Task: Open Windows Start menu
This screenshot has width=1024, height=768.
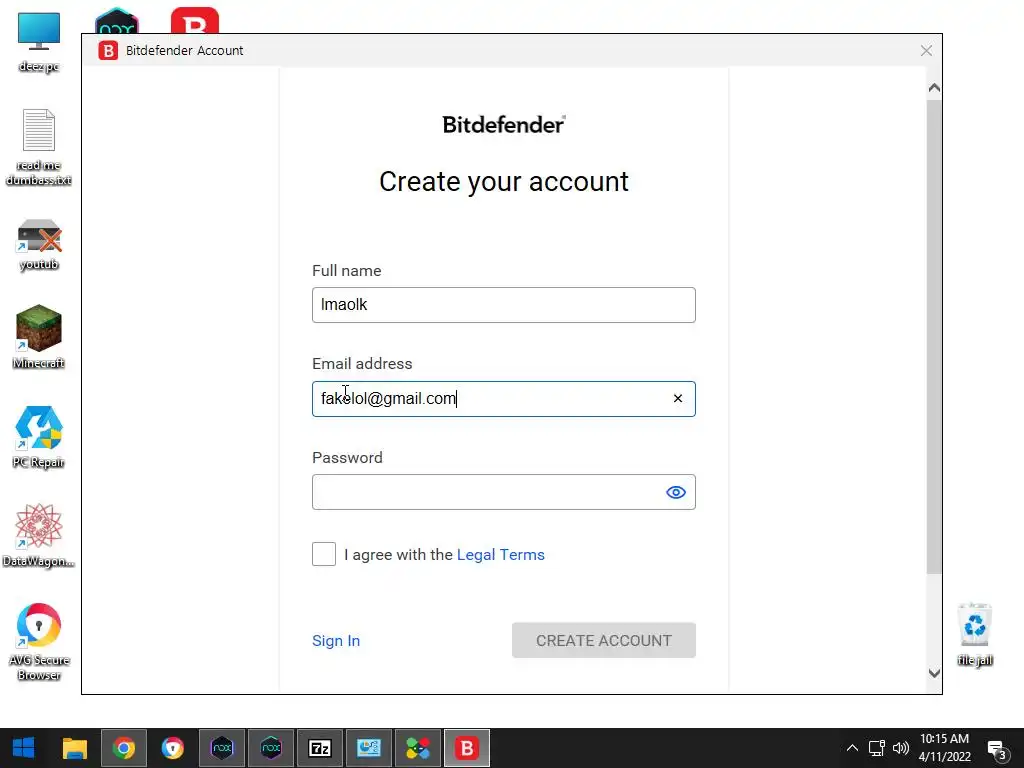Action: (x=24, y=748)
